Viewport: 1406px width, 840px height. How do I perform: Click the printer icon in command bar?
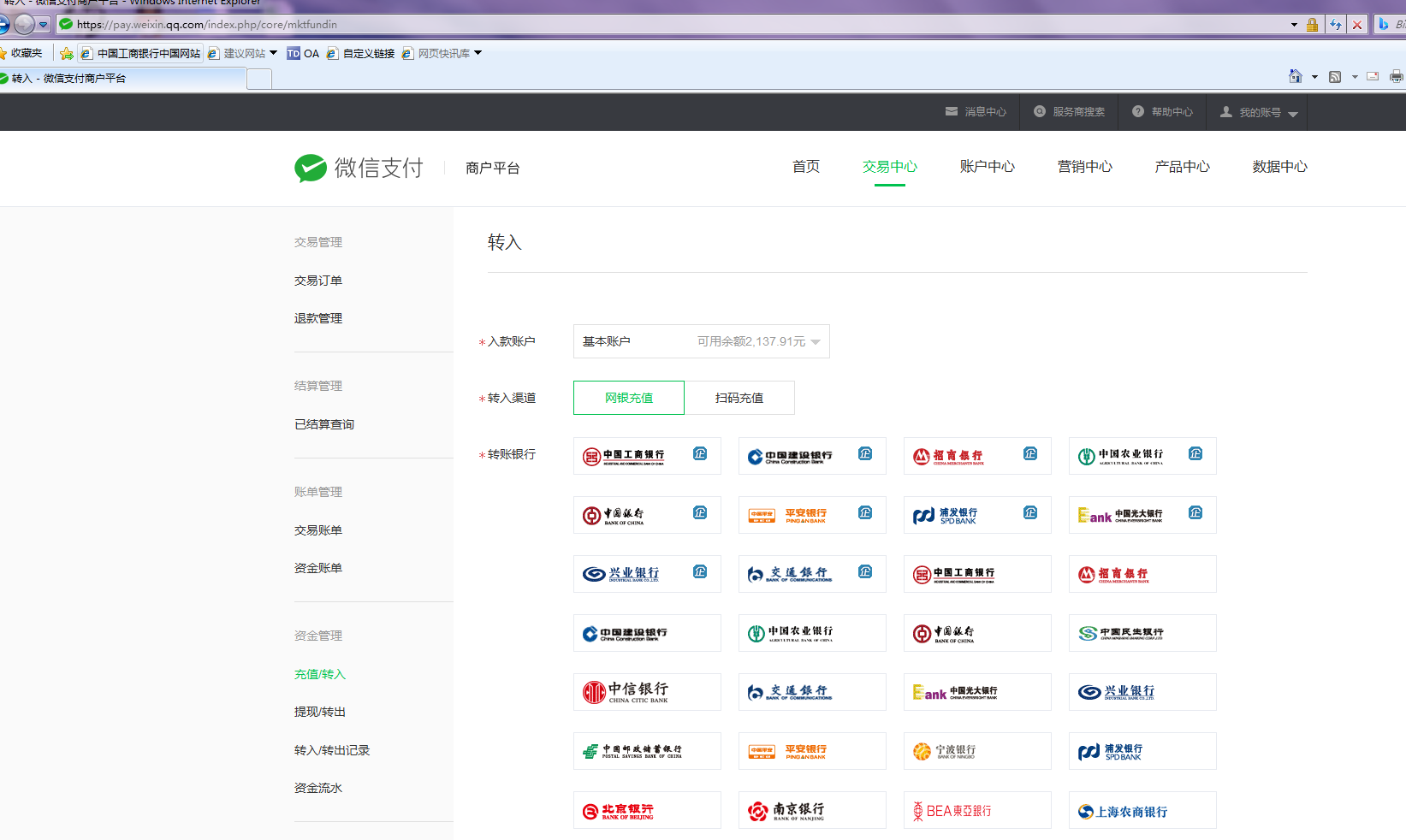(1397, 76)
